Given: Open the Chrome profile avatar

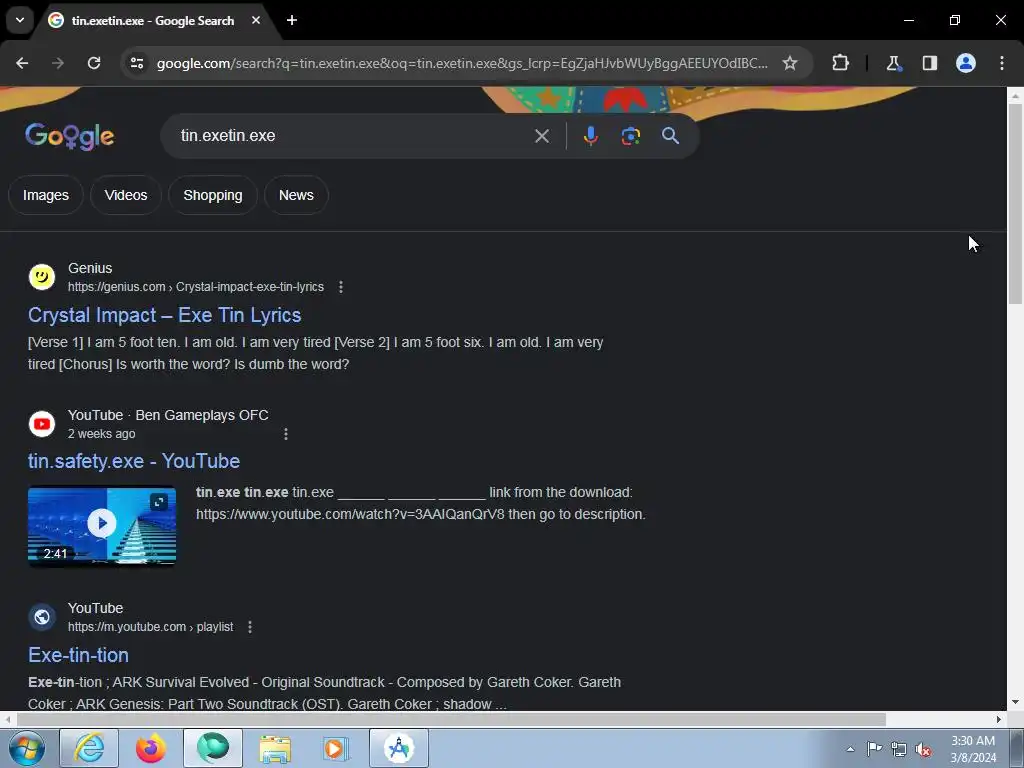Looking at the screenshot, I should 965,63.
